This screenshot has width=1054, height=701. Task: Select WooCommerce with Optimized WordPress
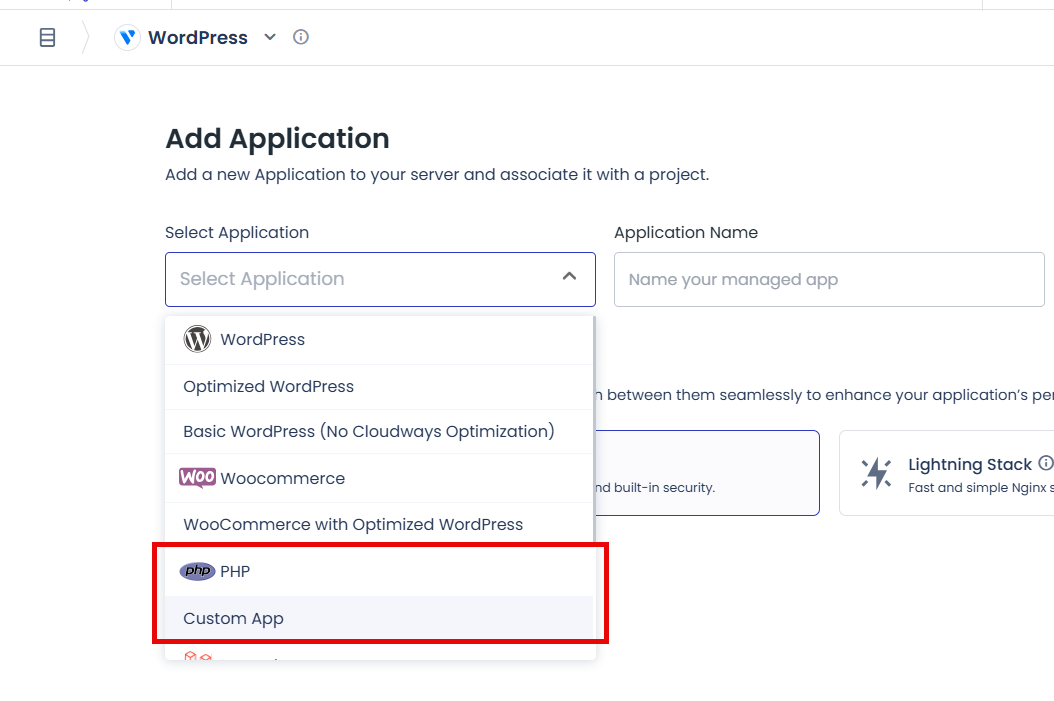379,525
